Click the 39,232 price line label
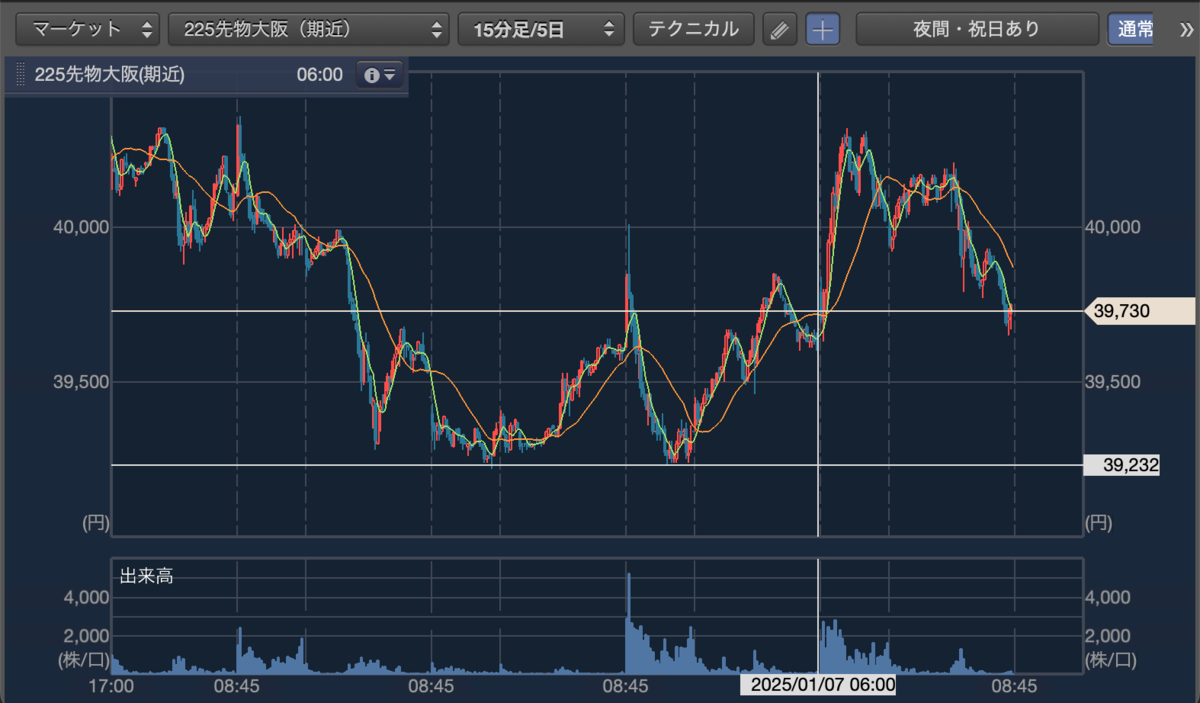 pyautogui.click(x=1122, y=465)
